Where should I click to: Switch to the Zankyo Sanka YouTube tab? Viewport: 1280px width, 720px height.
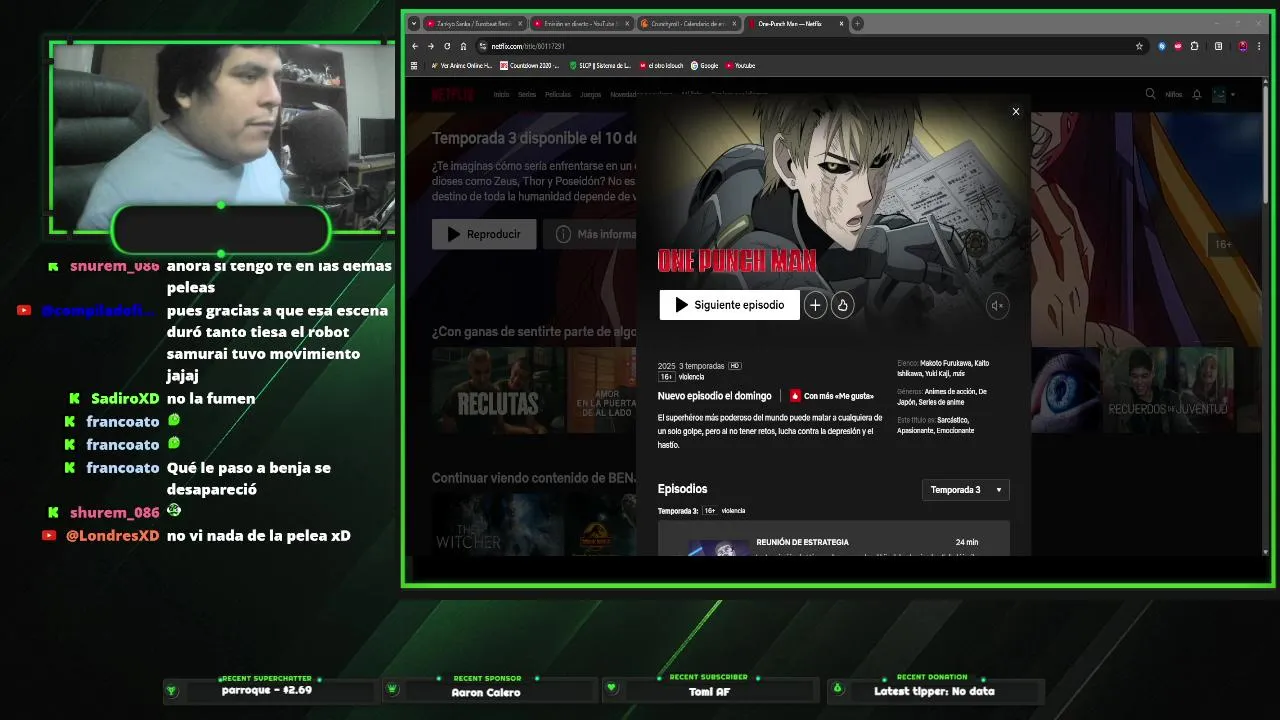[x=474, y=23]
